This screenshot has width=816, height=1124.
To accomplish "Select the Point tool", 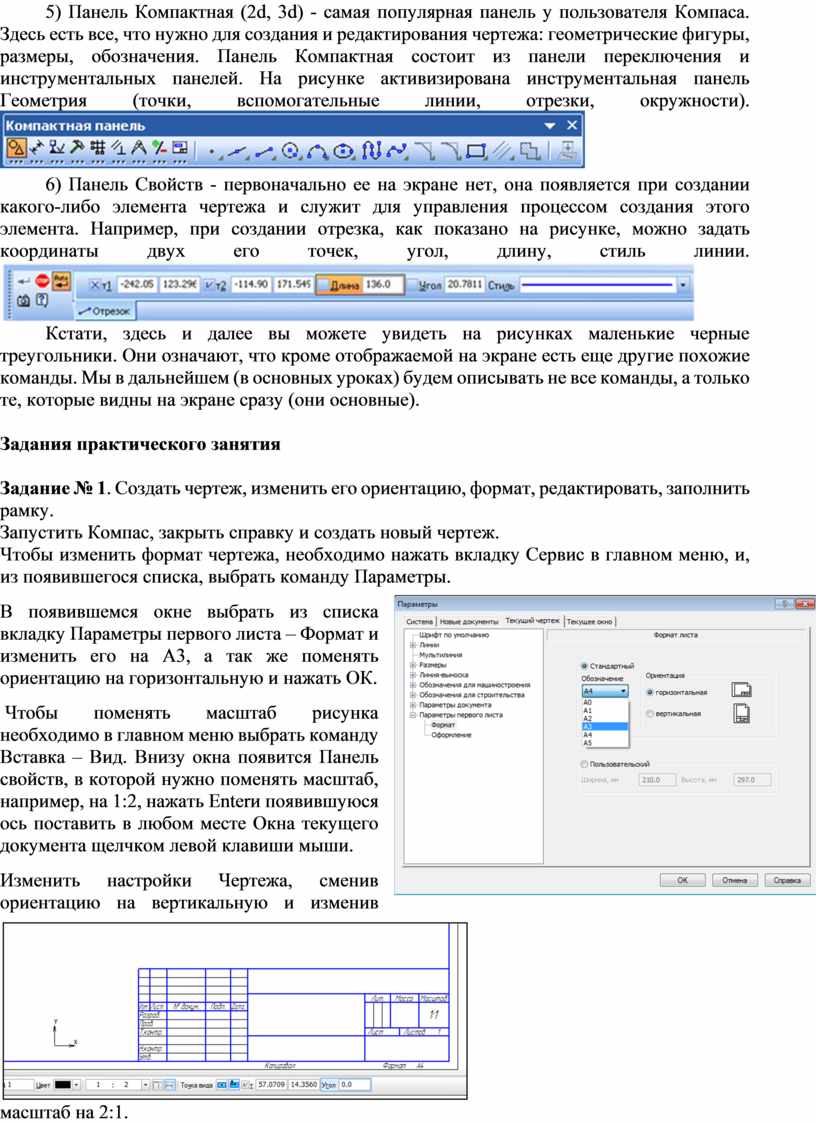I will [x=213, y=151].
